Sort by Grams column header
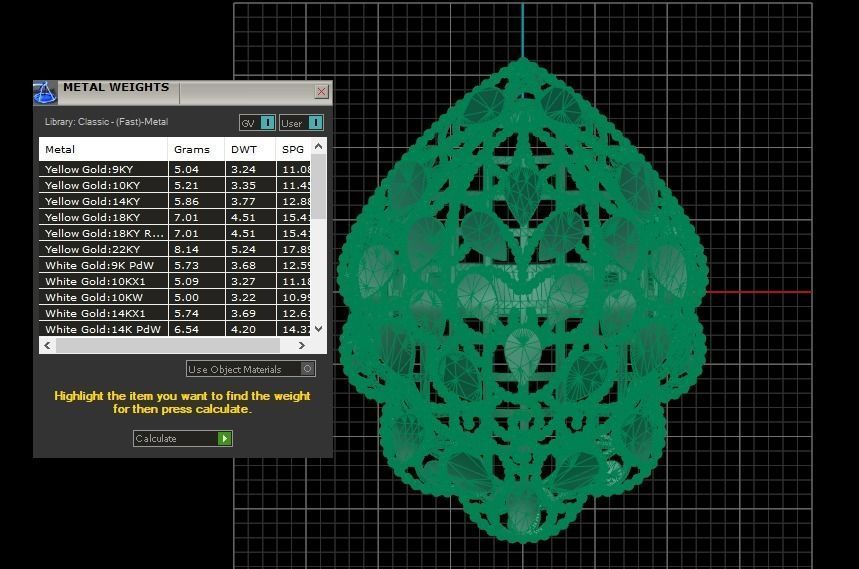Viewport: 859px width, 569px height. [x=196, y=149]
